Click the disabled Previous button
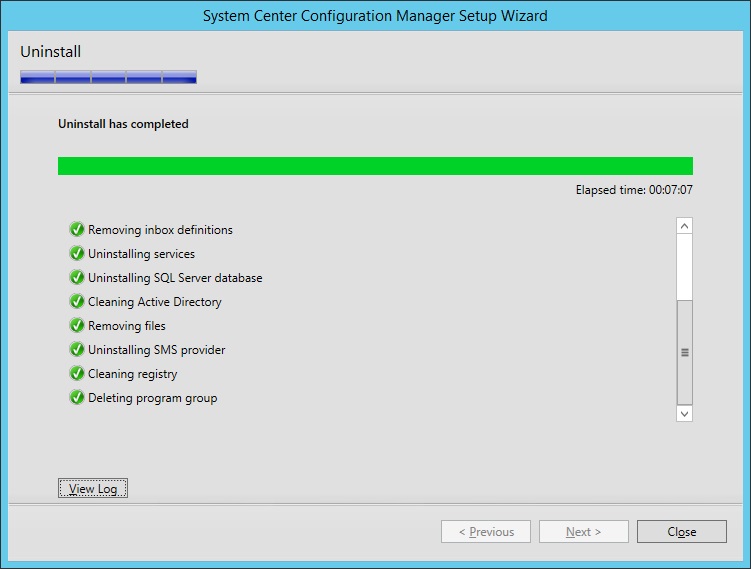 (x=486, y=532)
